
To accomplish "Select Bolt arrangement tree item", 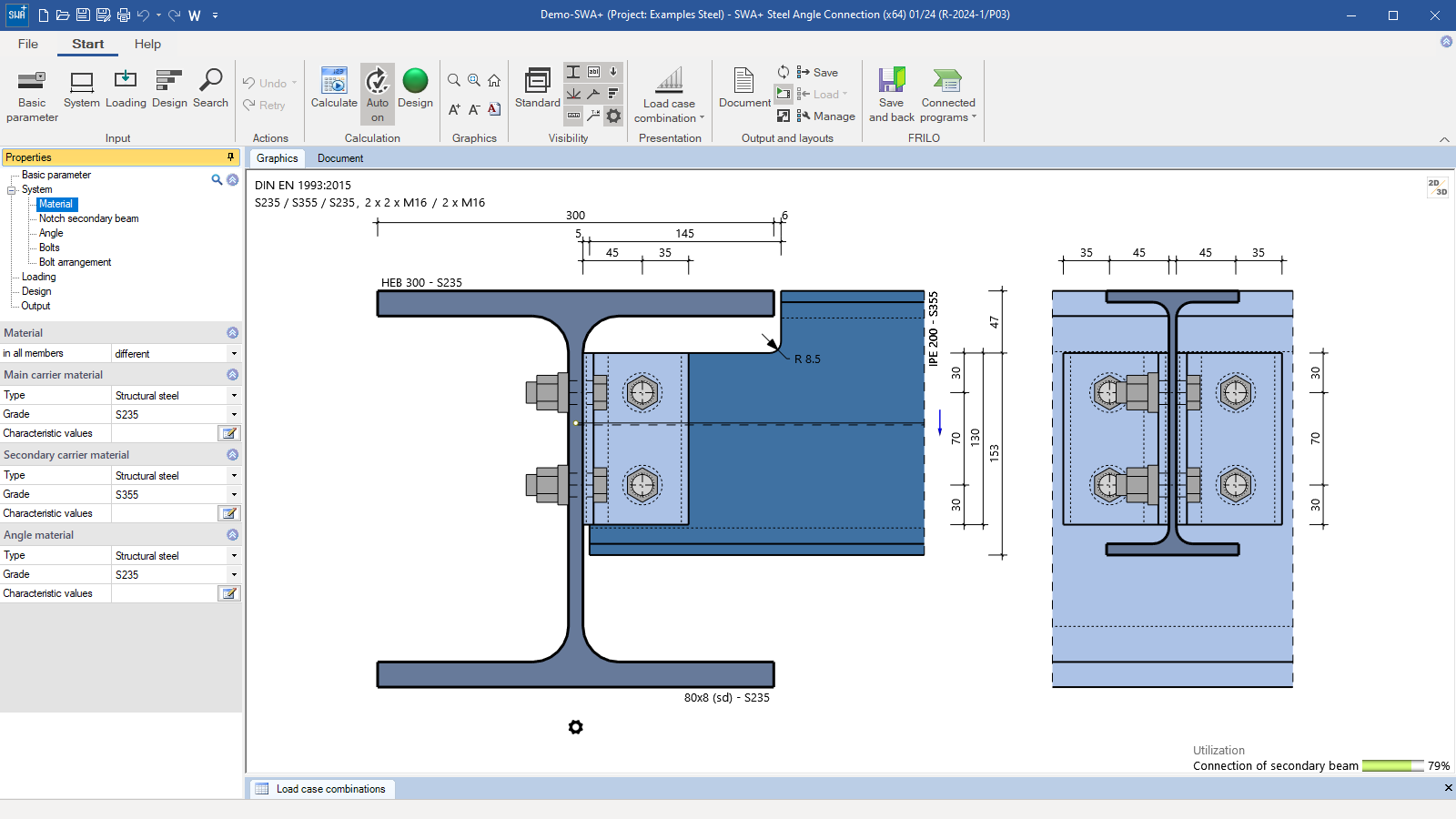I will 75,262.
